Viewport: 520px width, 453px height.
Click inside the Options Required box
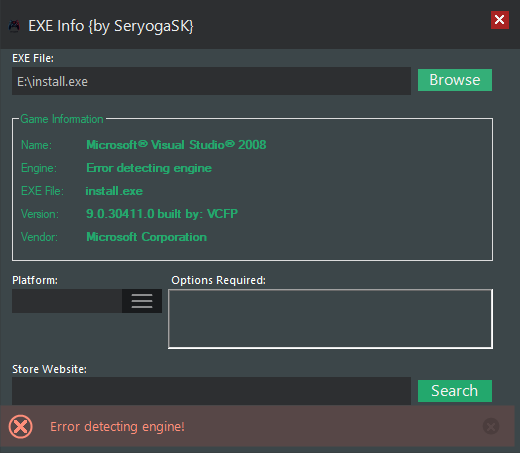click(330, 319)
